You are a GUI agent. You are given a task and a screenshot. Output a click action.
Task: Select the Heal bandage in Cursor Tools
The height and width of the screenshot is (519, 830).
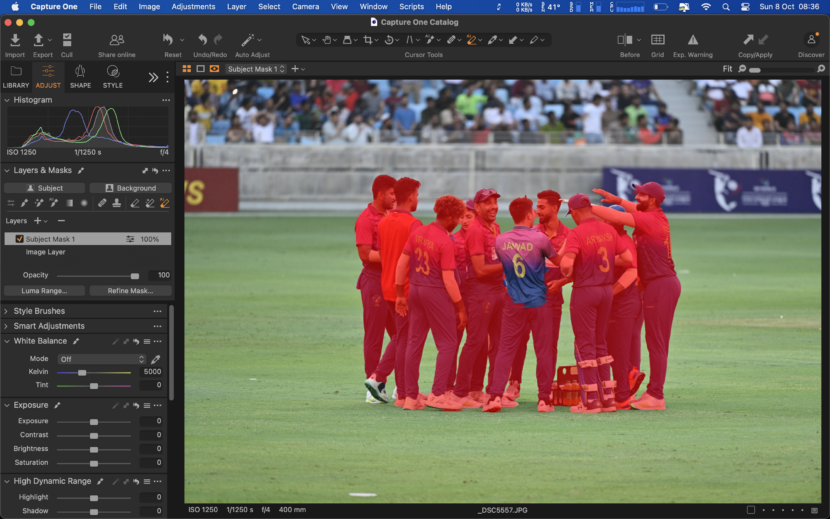pos(451,40)
